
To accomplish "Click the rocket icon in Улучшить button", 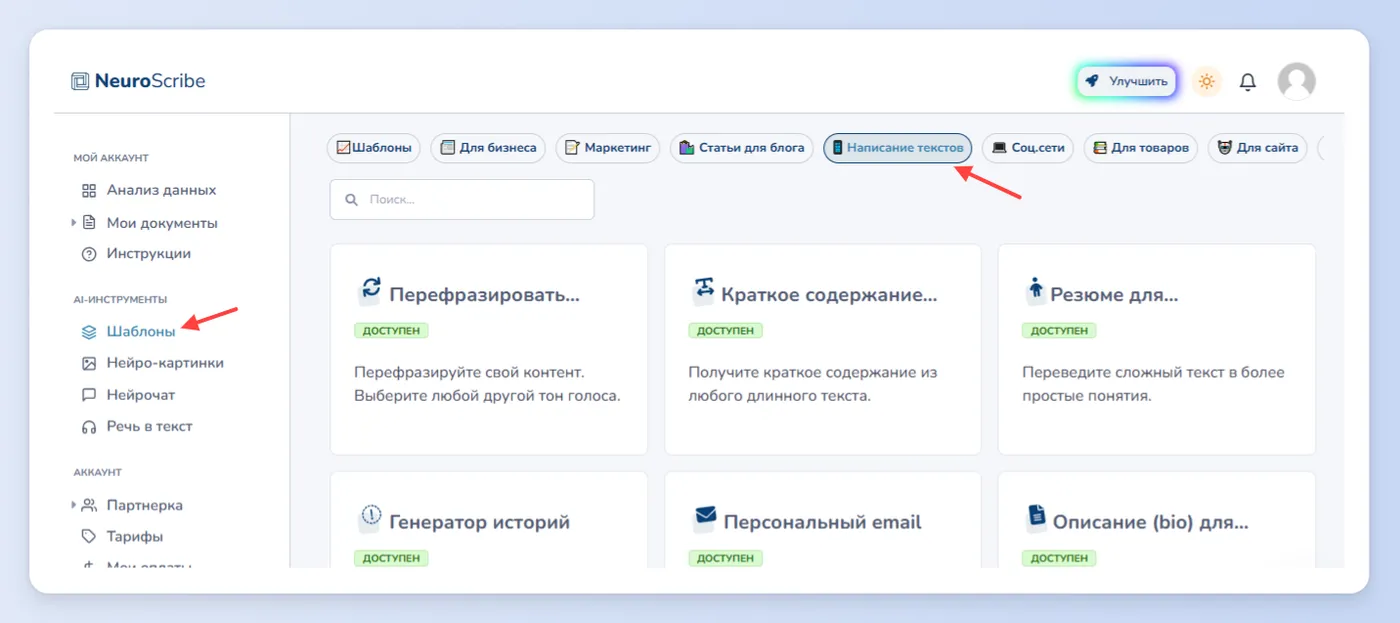I will click(1092, 81).
